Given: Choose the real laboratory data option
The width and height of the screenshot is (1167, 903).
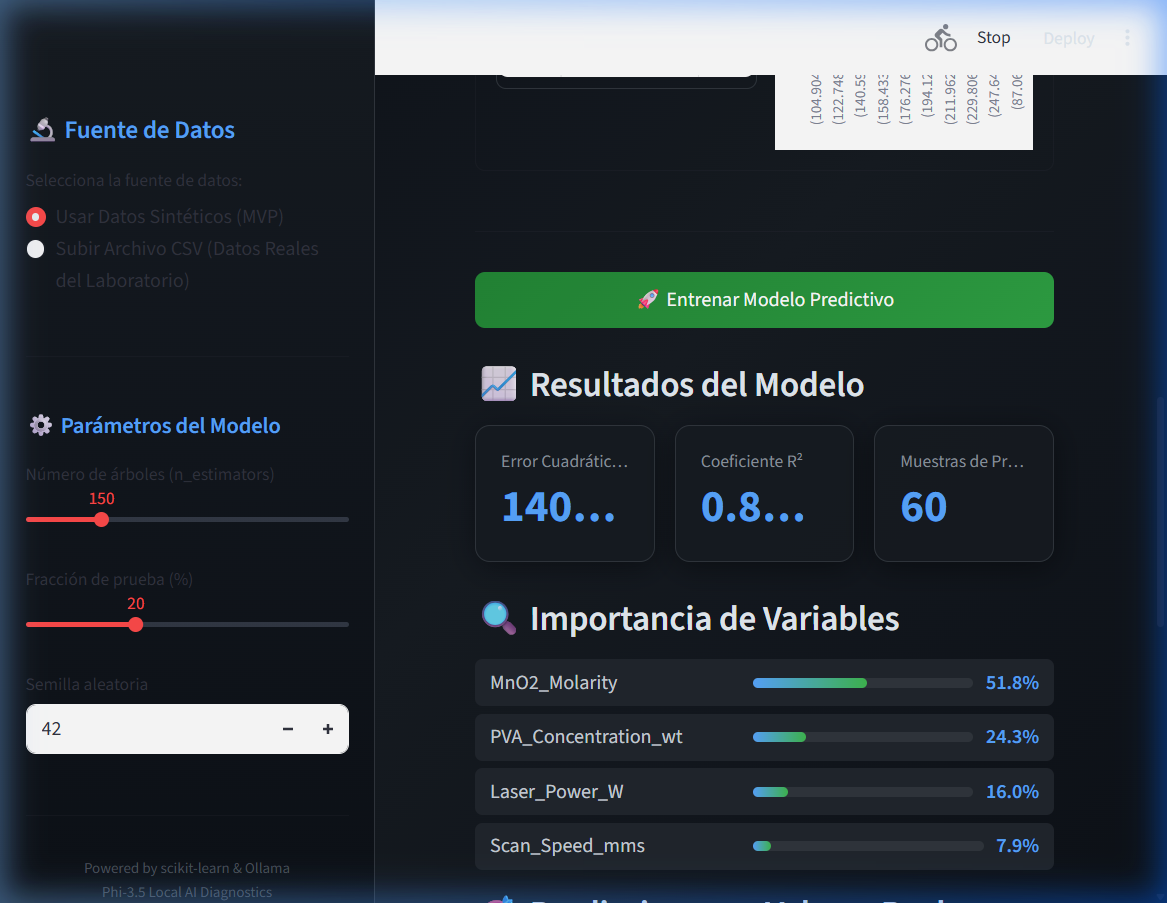Looking at the screenshot, I should [35, 249].
